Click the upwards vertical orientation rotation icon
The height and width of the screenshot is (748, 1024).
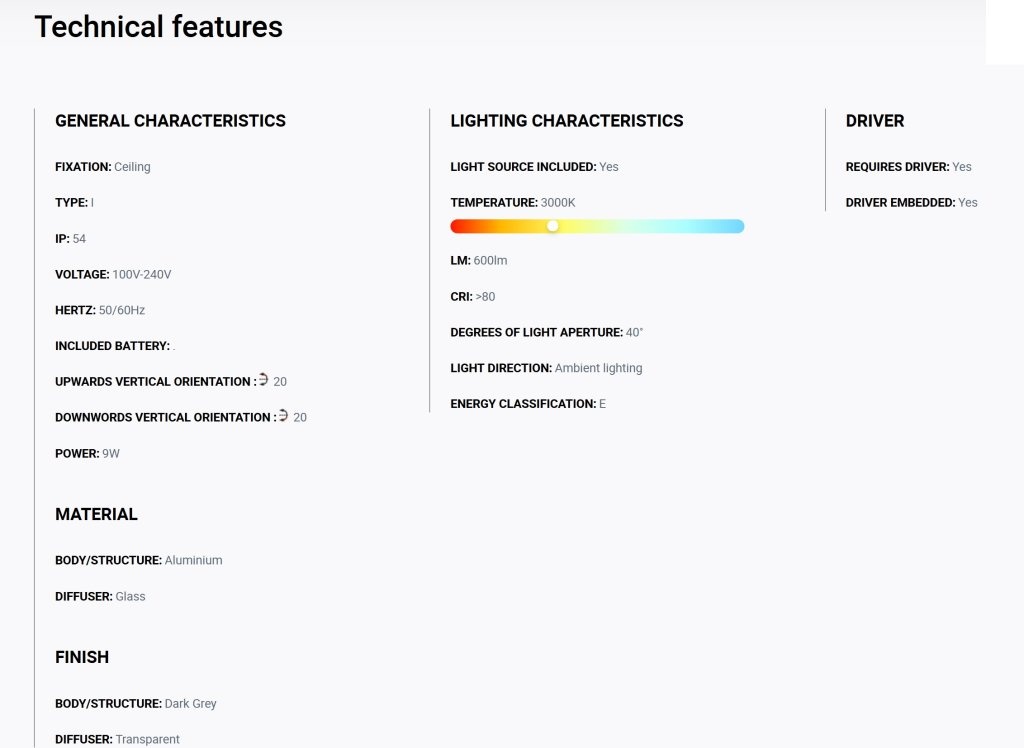pyautogui.click(x=263, y=379)
